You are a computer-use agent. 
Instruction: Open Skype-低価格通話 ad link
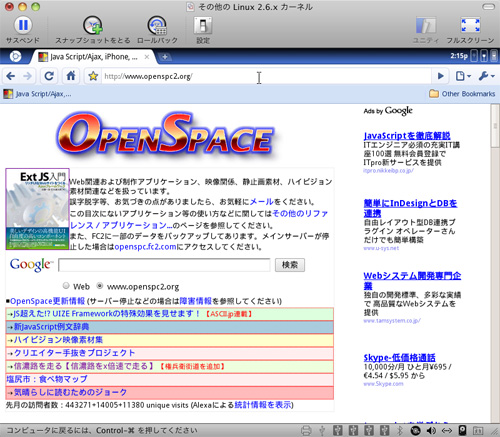point(399,358)
